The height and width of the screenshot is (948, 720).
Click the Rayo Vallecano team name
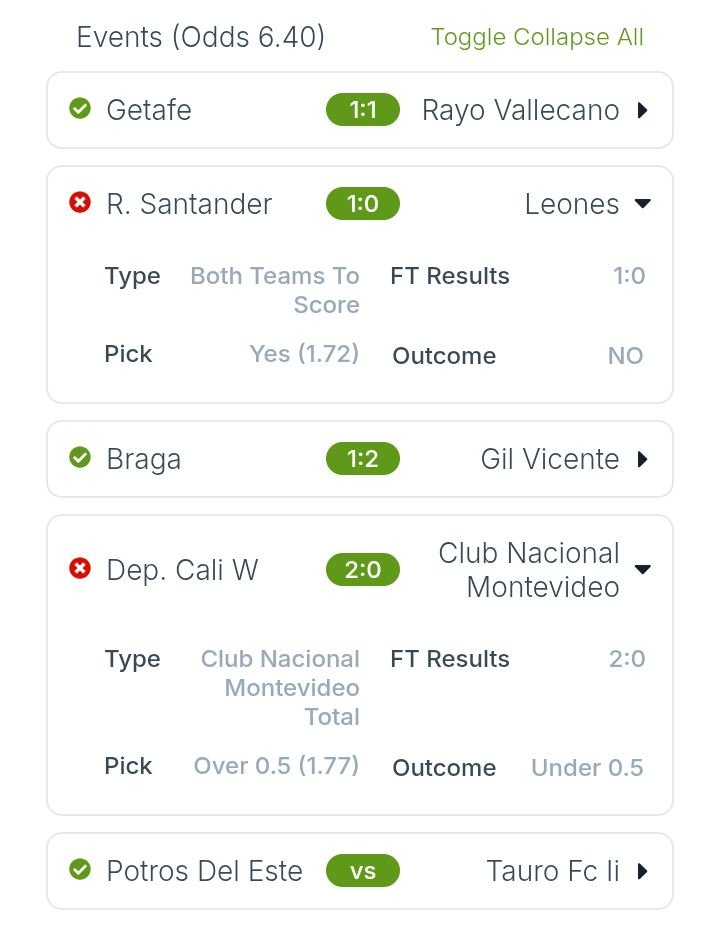pos(521,111)
